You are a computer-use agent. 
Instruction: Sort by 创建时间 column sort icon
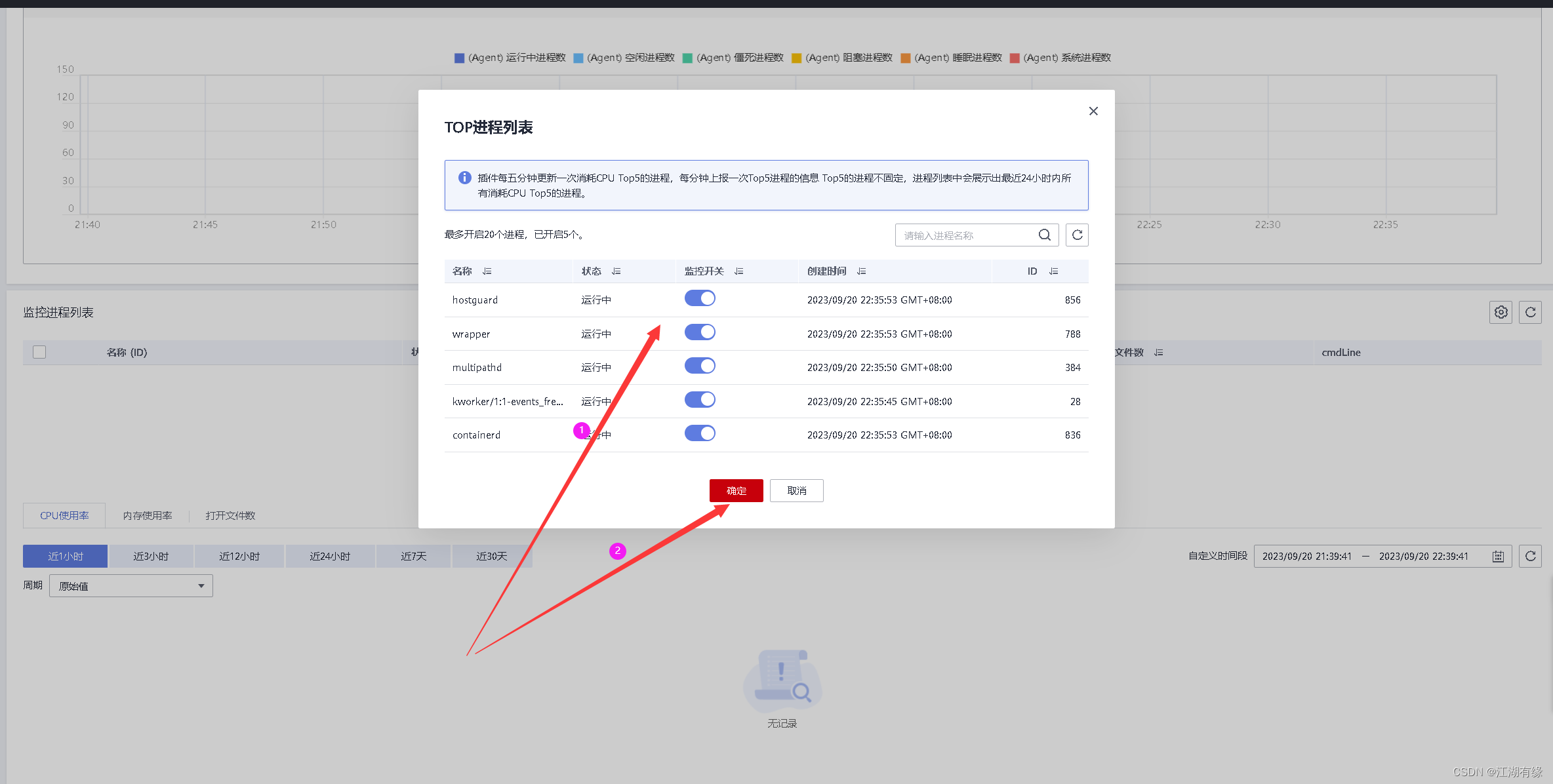point(862,271)
